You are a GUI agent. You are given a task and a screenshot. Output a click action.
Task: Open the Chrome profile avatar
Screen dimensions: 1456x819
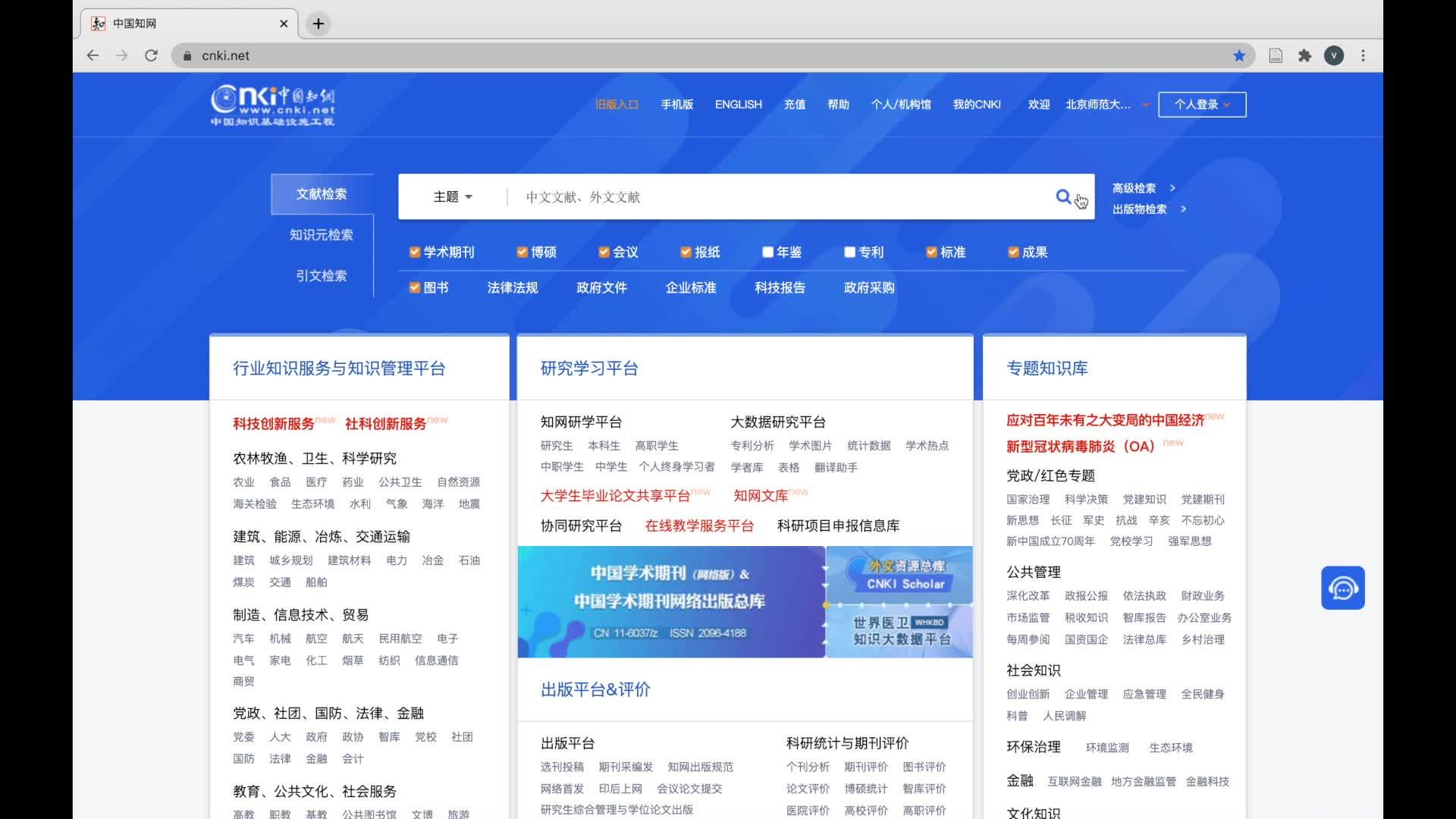1334,55
